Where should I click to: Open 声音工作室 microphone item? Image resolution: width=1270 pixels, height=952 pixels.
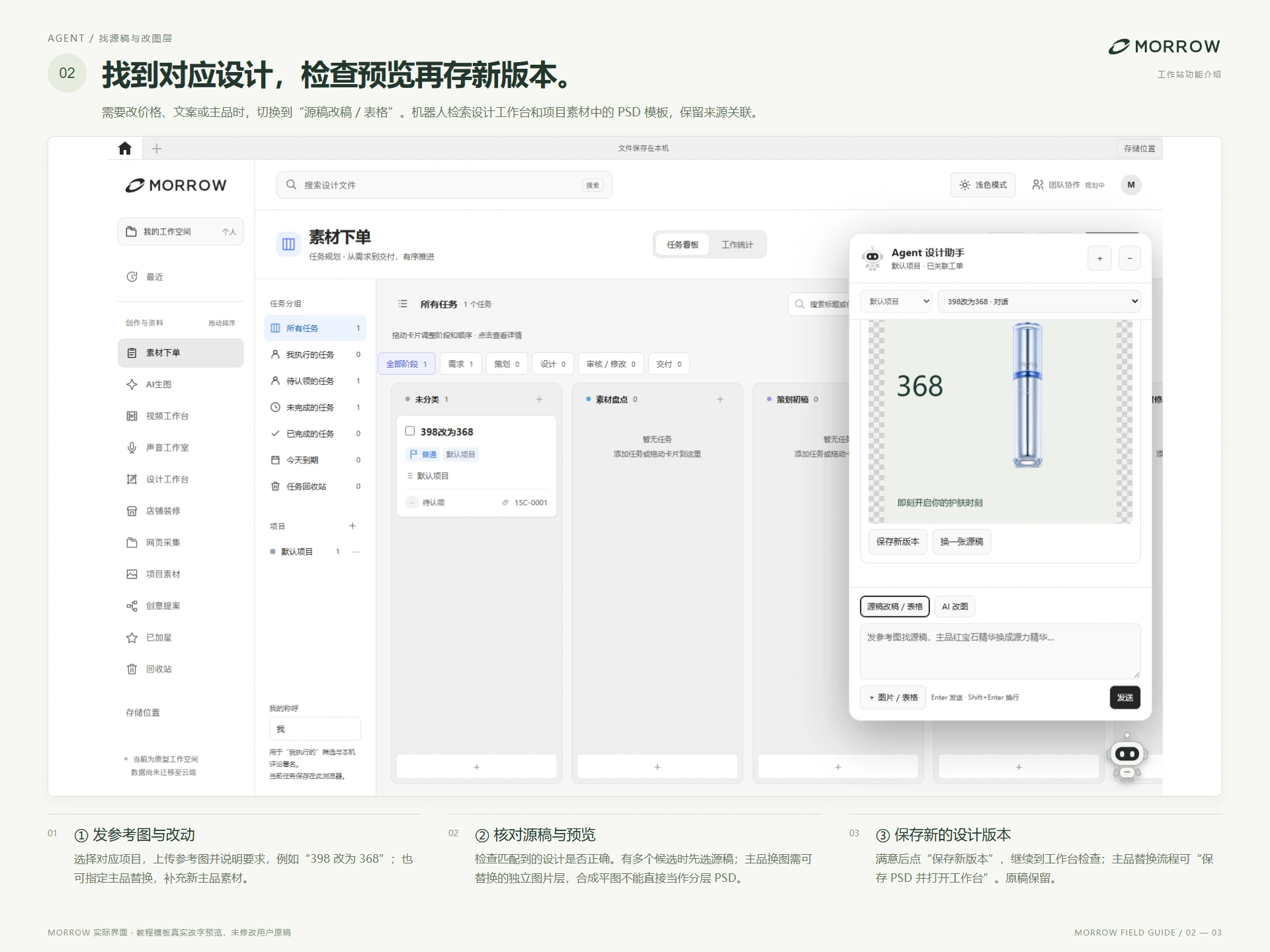(181, 448)
